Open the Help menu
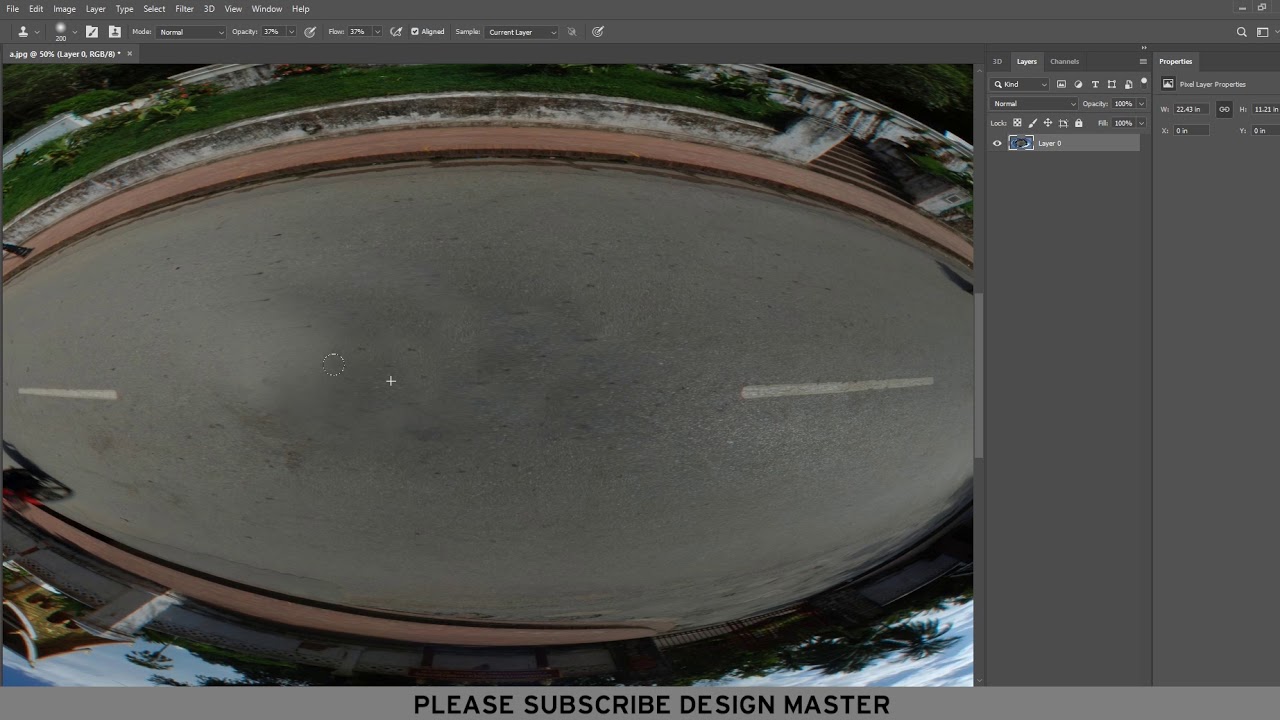Image resolution: width=1280 pixels, height=720 pixels. pos(301,9)
